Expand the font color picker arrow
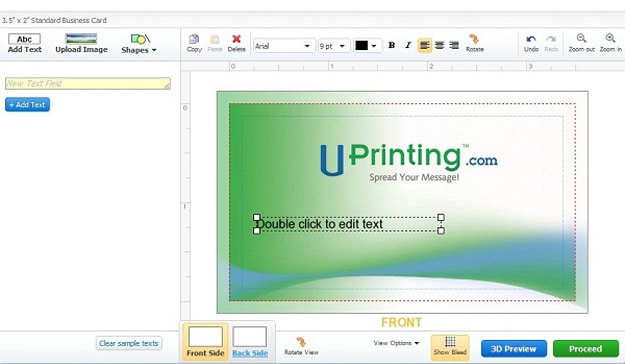The height and width of the screenshot is (364, 625). coord(374,46)
